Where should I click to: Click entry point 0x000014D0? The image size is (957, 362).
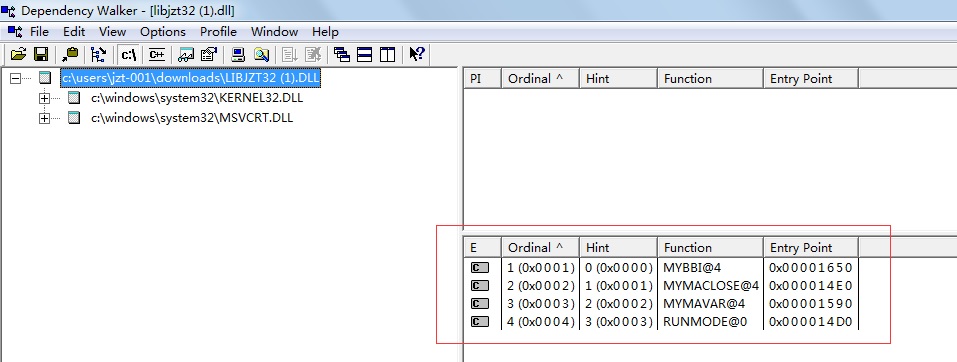[811, 322]
